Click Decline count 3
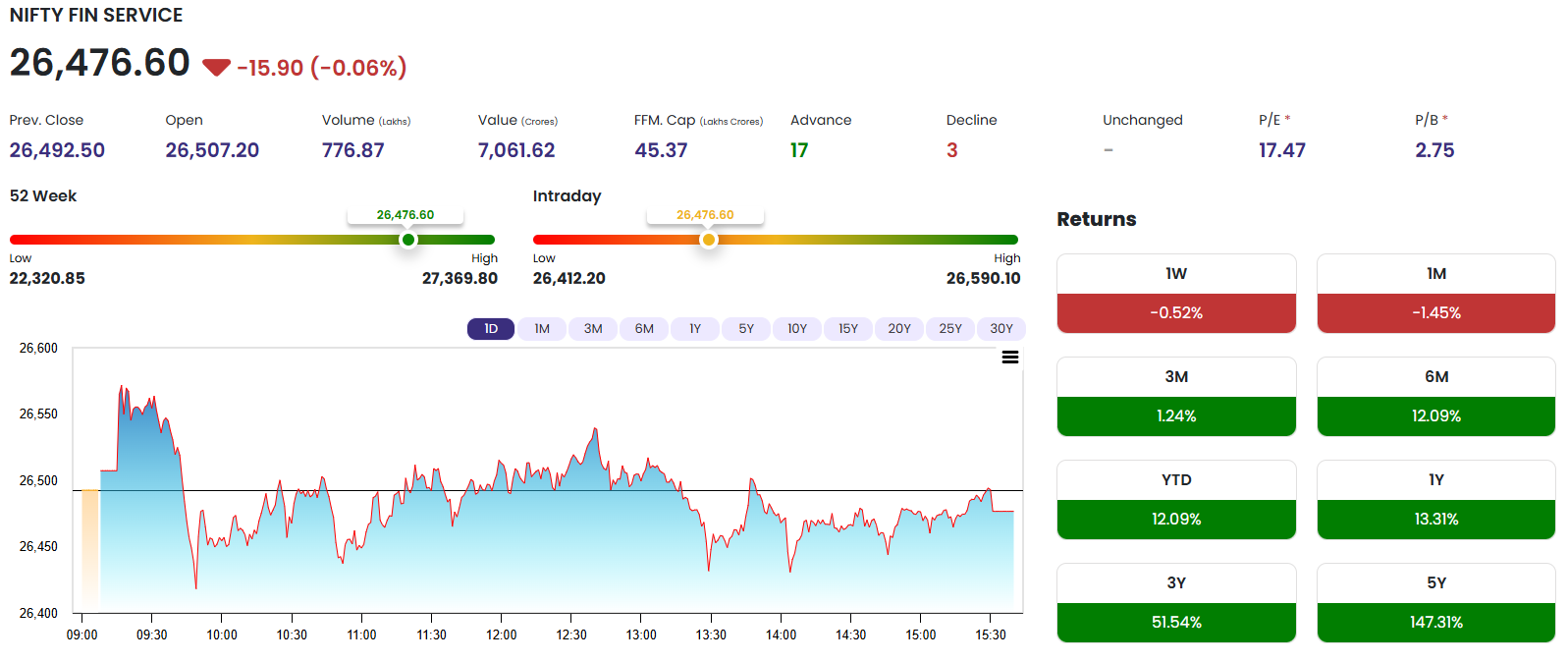 click(x=951, y=150)
